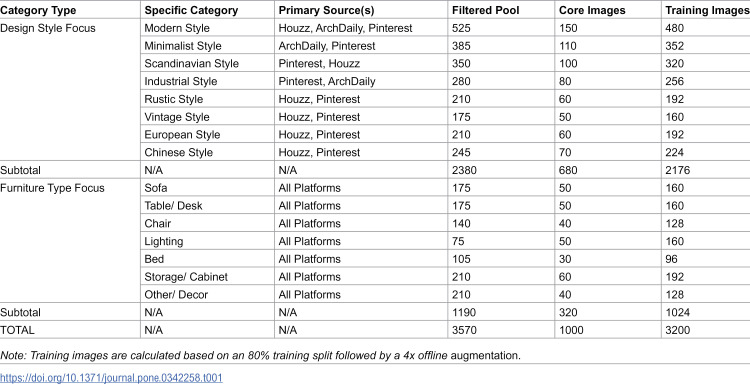This screenshot has width=750, height=385.
Task: Select the Chinese Style cell
Action: (x=178, y=153)
